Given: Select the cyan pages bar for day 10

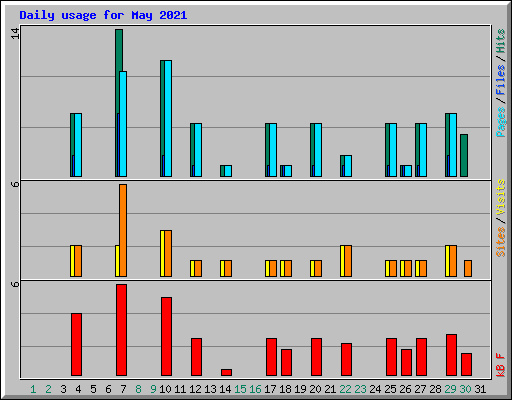Looking at the screenshot, I should tap(168, 118).
